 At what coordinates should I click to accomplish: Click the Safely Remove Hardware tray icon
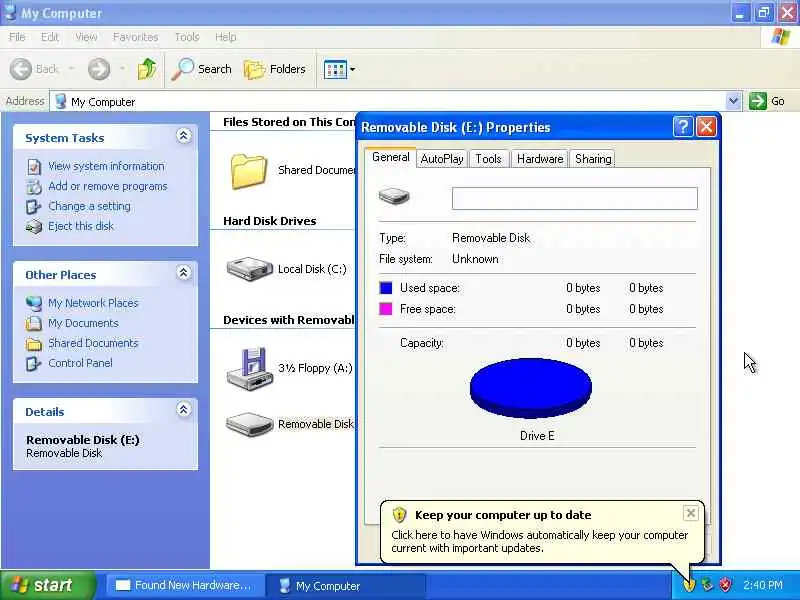click(707, 585)
